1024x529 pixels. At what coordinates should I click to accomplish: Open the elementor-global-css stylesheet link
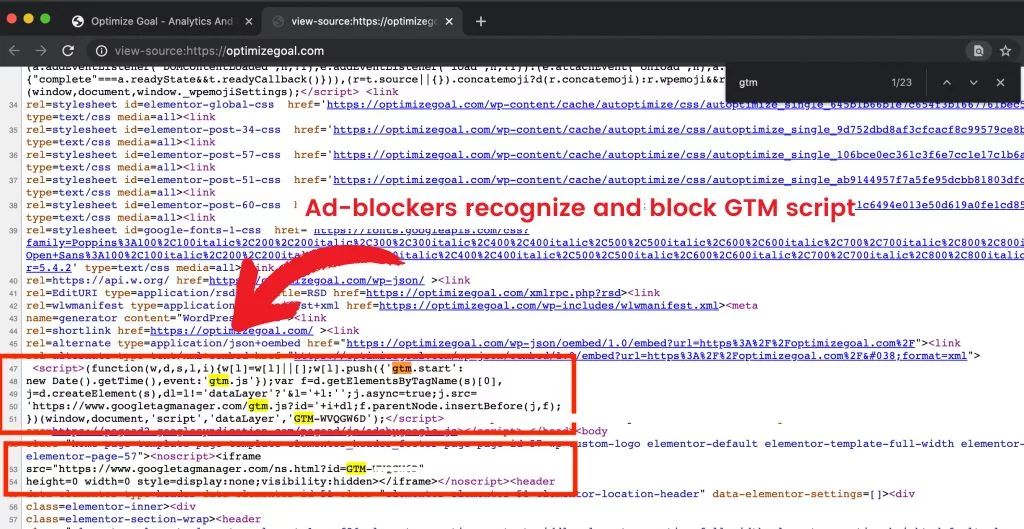point(675,104)
